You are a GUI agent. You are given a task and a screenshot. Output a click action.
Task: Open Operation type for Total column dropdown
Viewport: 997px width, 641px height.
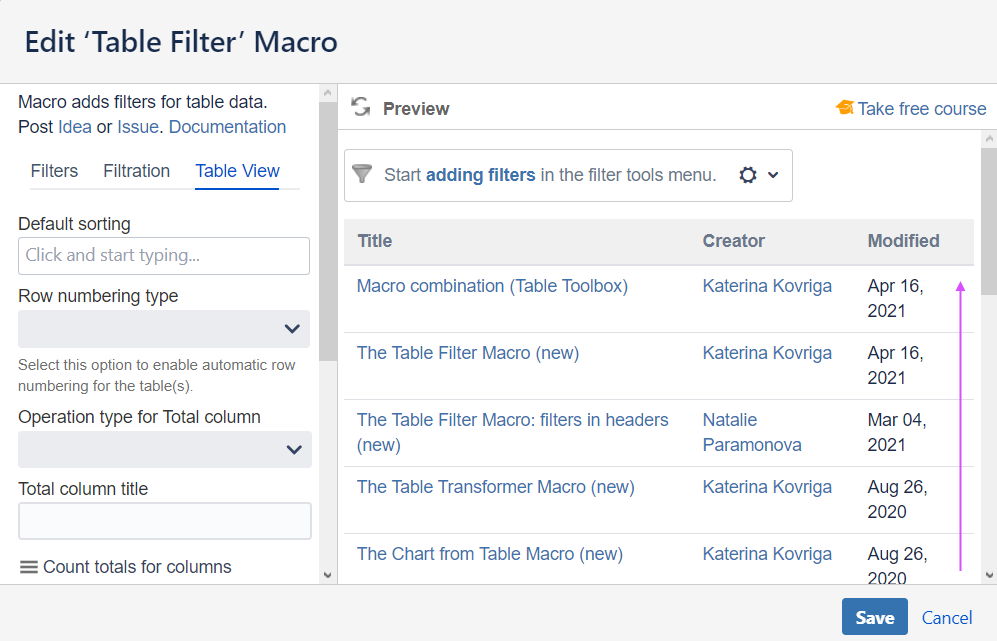point(165,450)
